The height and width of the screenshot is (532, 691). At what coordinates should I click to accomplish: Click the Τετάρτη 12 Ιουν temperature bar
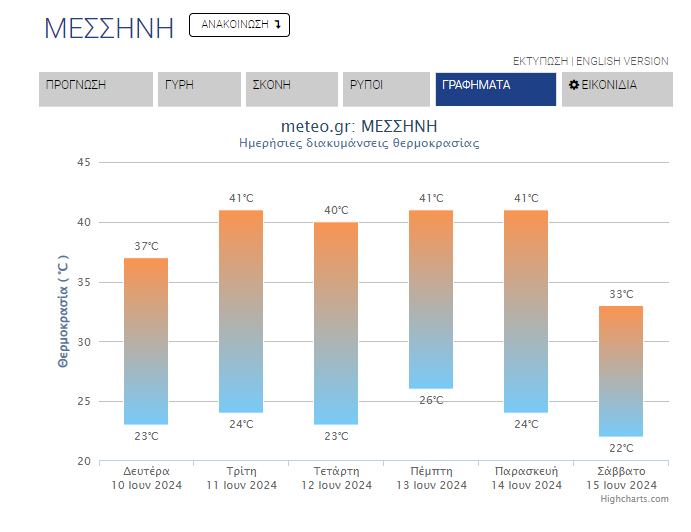(336, 323)
